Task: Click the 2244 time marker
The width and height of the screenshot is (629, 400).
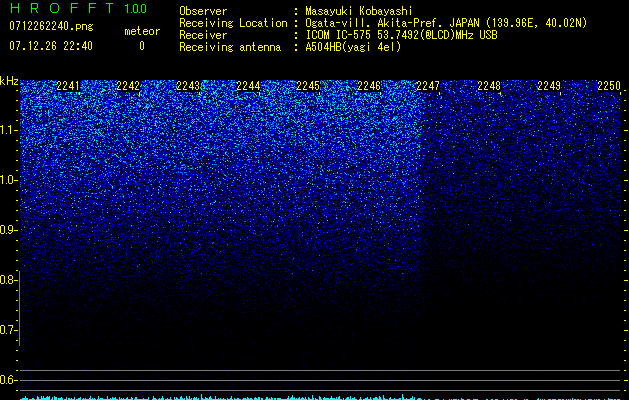Action: click(248, 86)
